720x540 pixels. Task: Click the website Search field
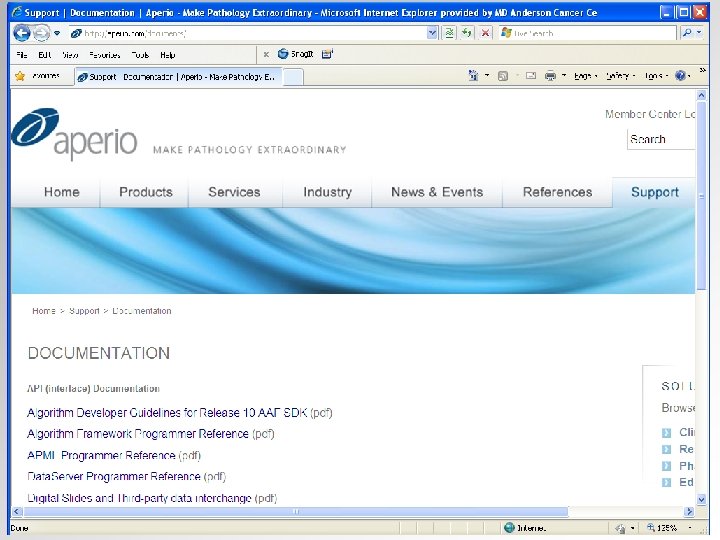661,139
